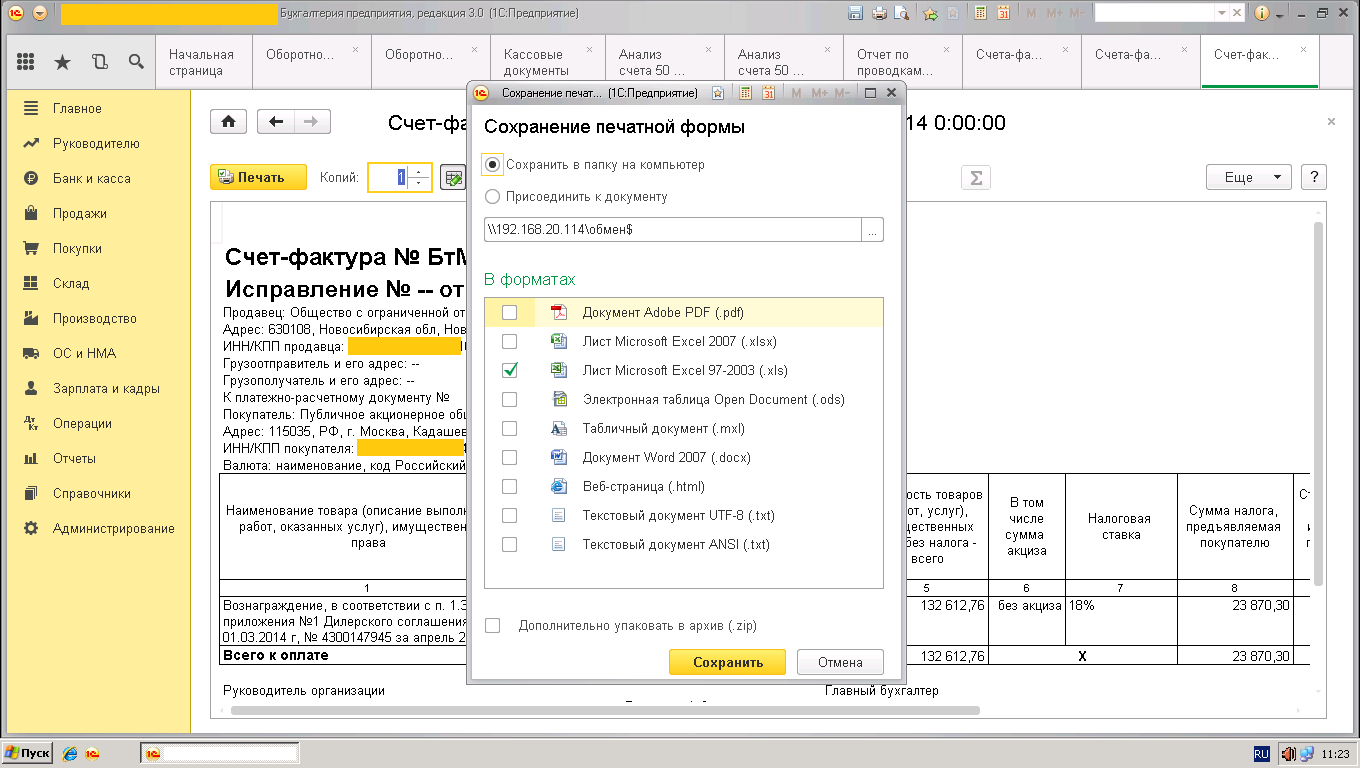Open the Отчеты sidebar section
Viewport: 1360px width, 768px height.
point(74,458)
